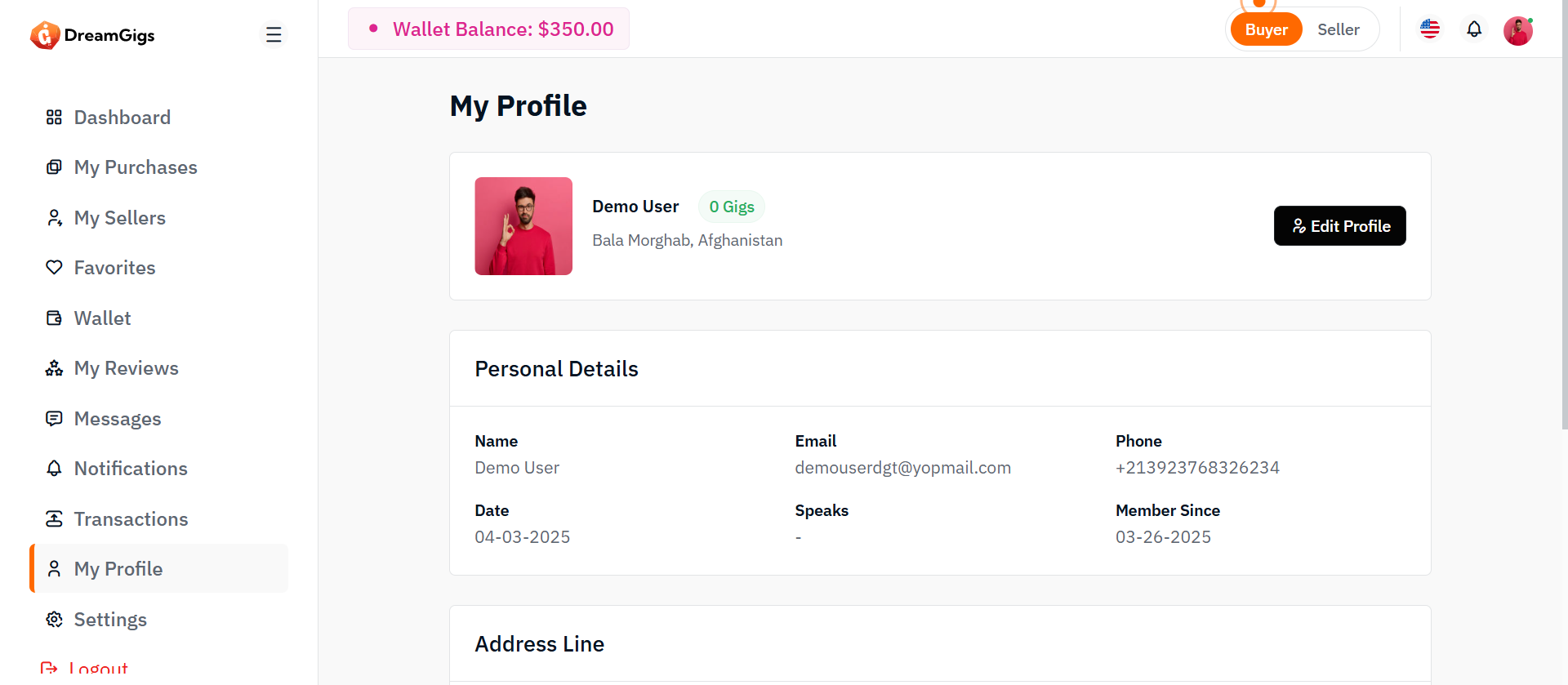Click the Dashboard grid icon
The image size is (1568, 685).
coord(54,118)
